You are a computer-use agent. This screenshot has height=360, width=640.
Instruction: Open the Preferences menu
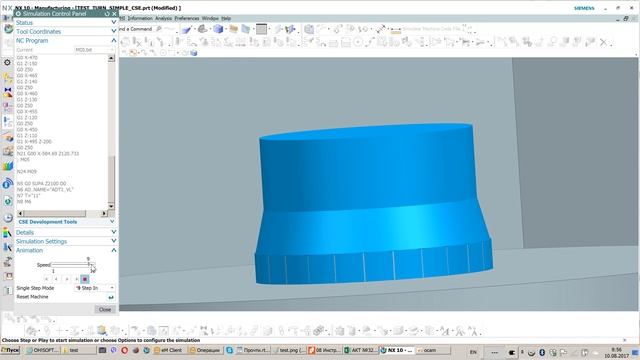187,18
